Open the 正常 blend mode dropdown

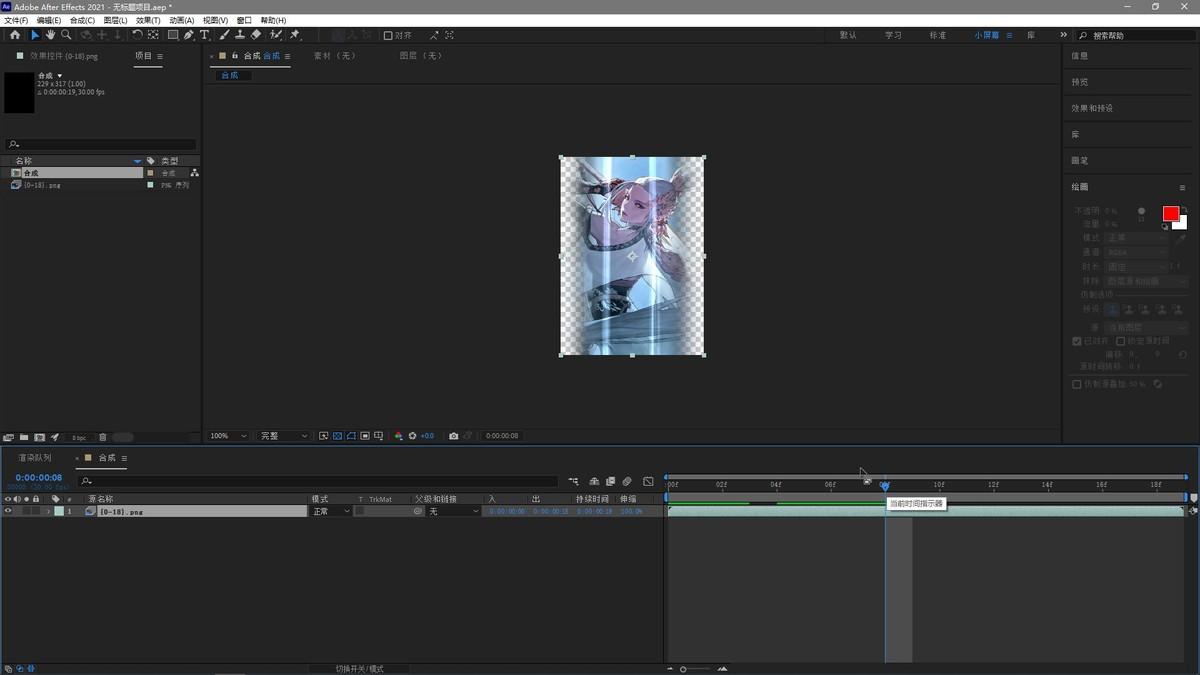click(331, 511)
